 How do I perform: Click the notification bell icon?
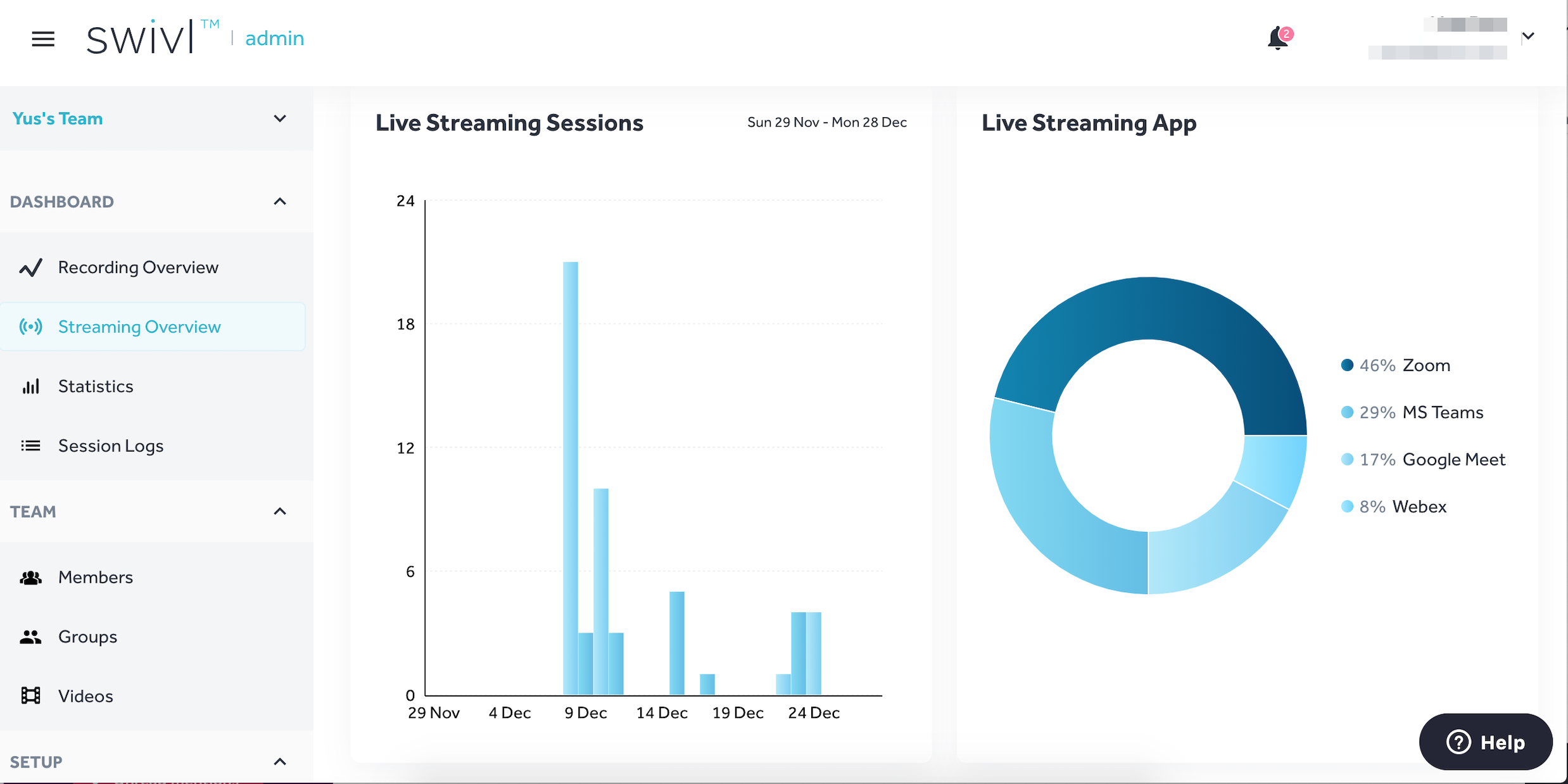pyautogui.click(x=1277, y=39)
